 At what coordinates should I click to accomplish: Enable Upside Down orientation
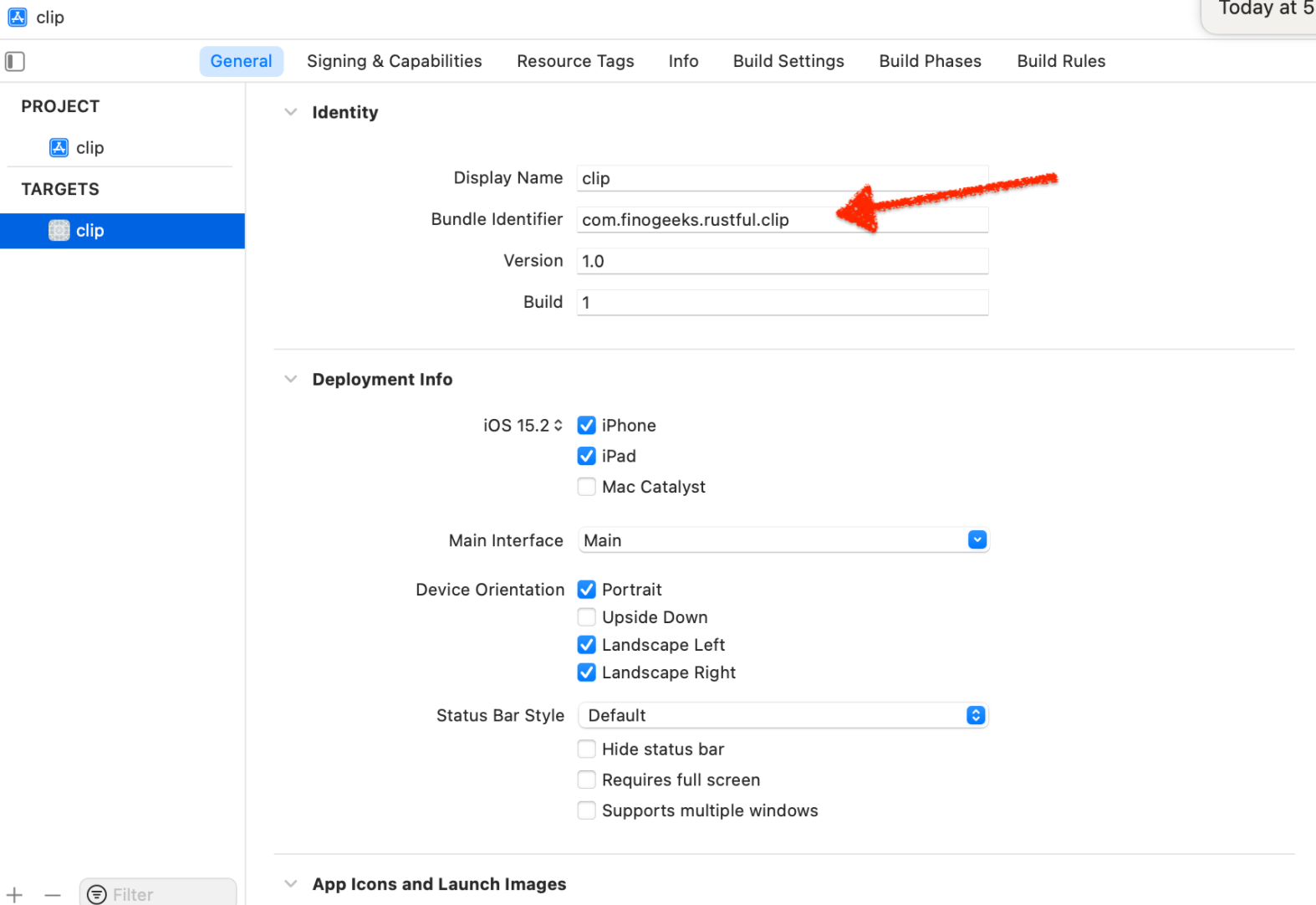(x=587, y=617)
